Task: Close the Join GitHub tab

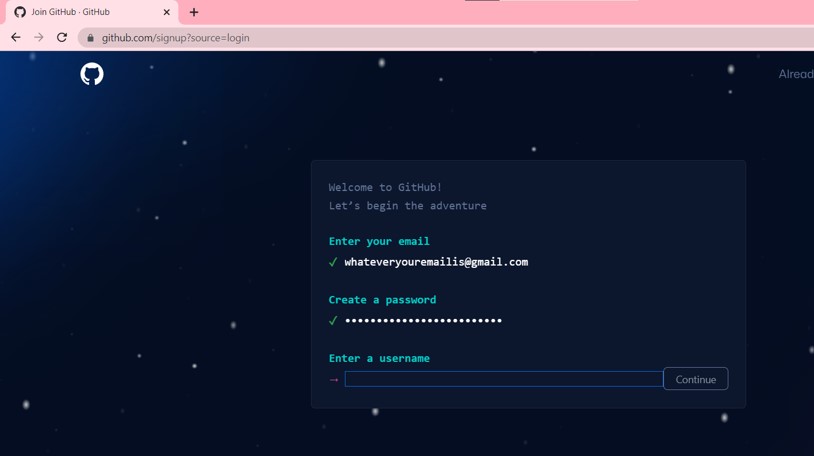Action: coord(166,12)
